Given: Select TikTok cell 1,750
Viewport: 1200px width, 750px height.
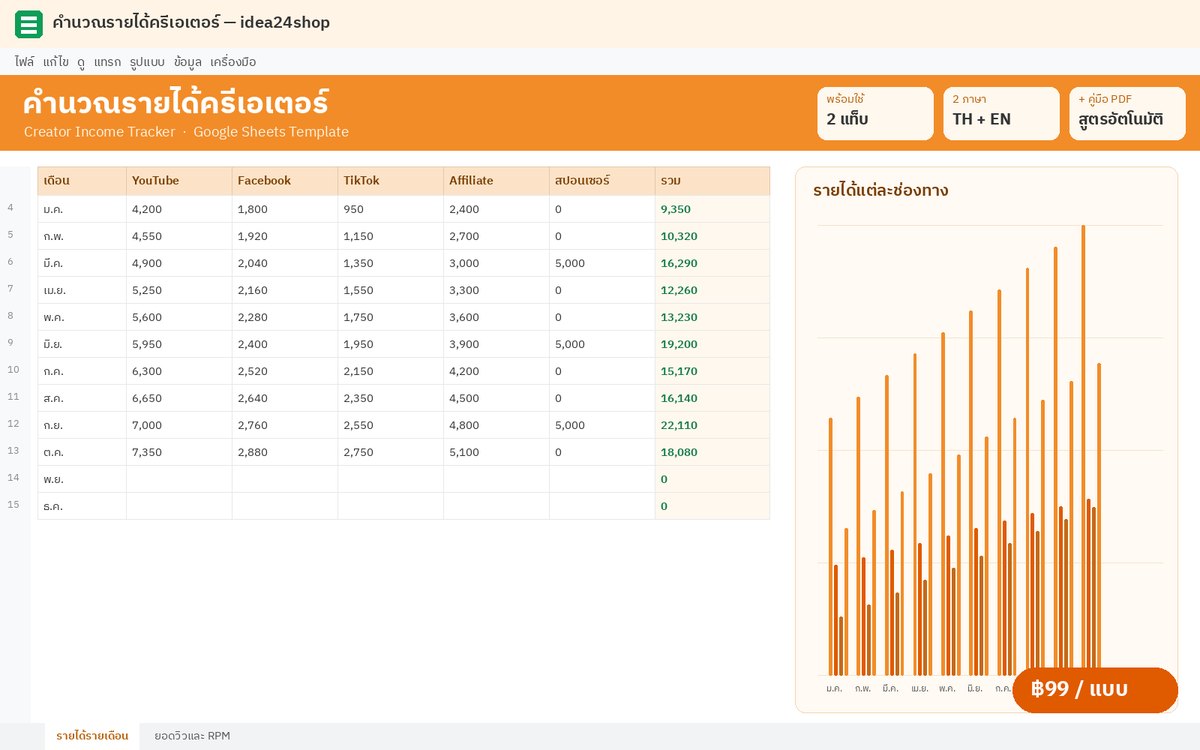Looking at the screenshot, I should (391, 317).
